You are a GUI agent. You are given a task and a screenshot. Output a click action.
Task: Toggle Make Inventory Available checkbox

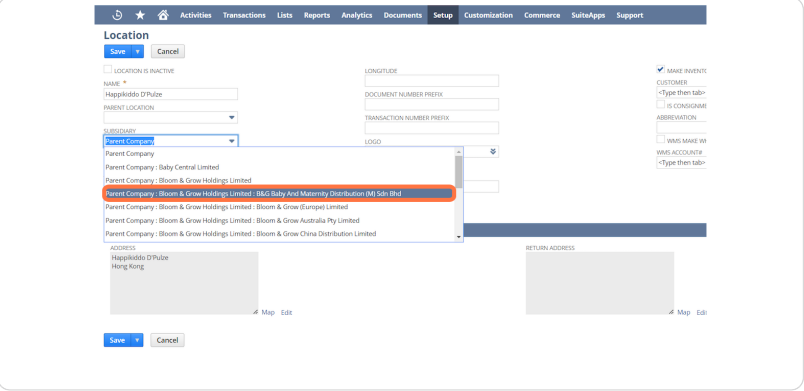(660, 69)
